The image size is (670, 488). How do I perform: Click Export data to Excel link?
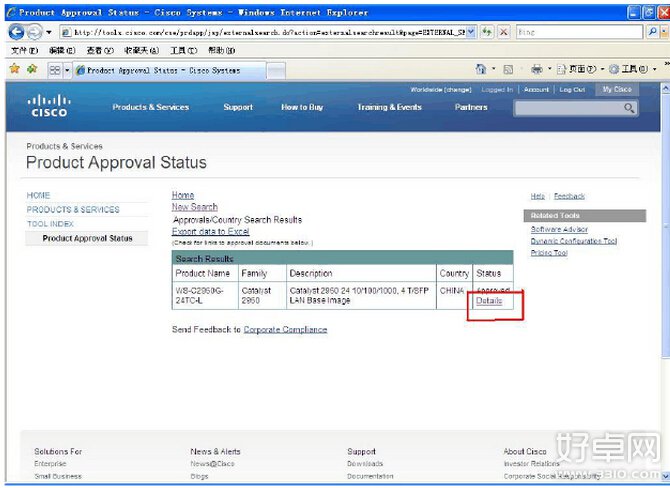point(211,232)
